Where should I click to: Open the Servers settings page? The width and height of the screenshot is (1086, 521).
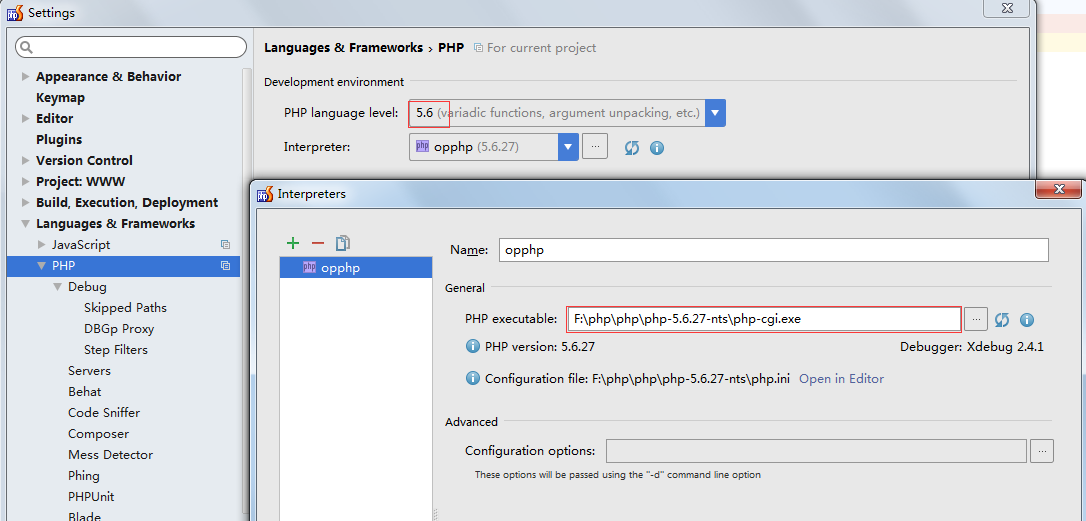click(x=89, y=371)
